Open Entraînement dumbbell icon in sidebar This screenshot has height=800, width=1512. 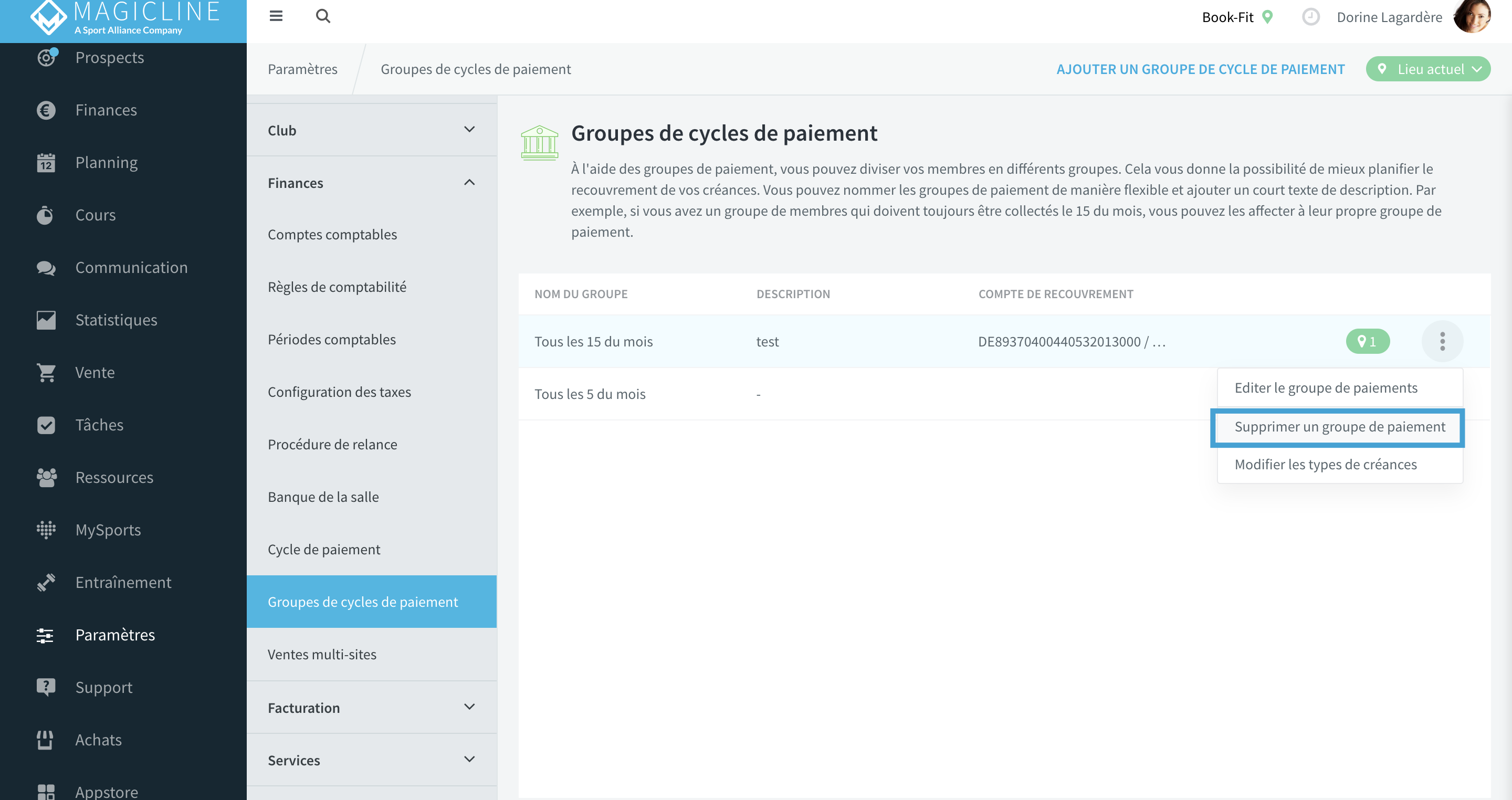pos(46,582)
